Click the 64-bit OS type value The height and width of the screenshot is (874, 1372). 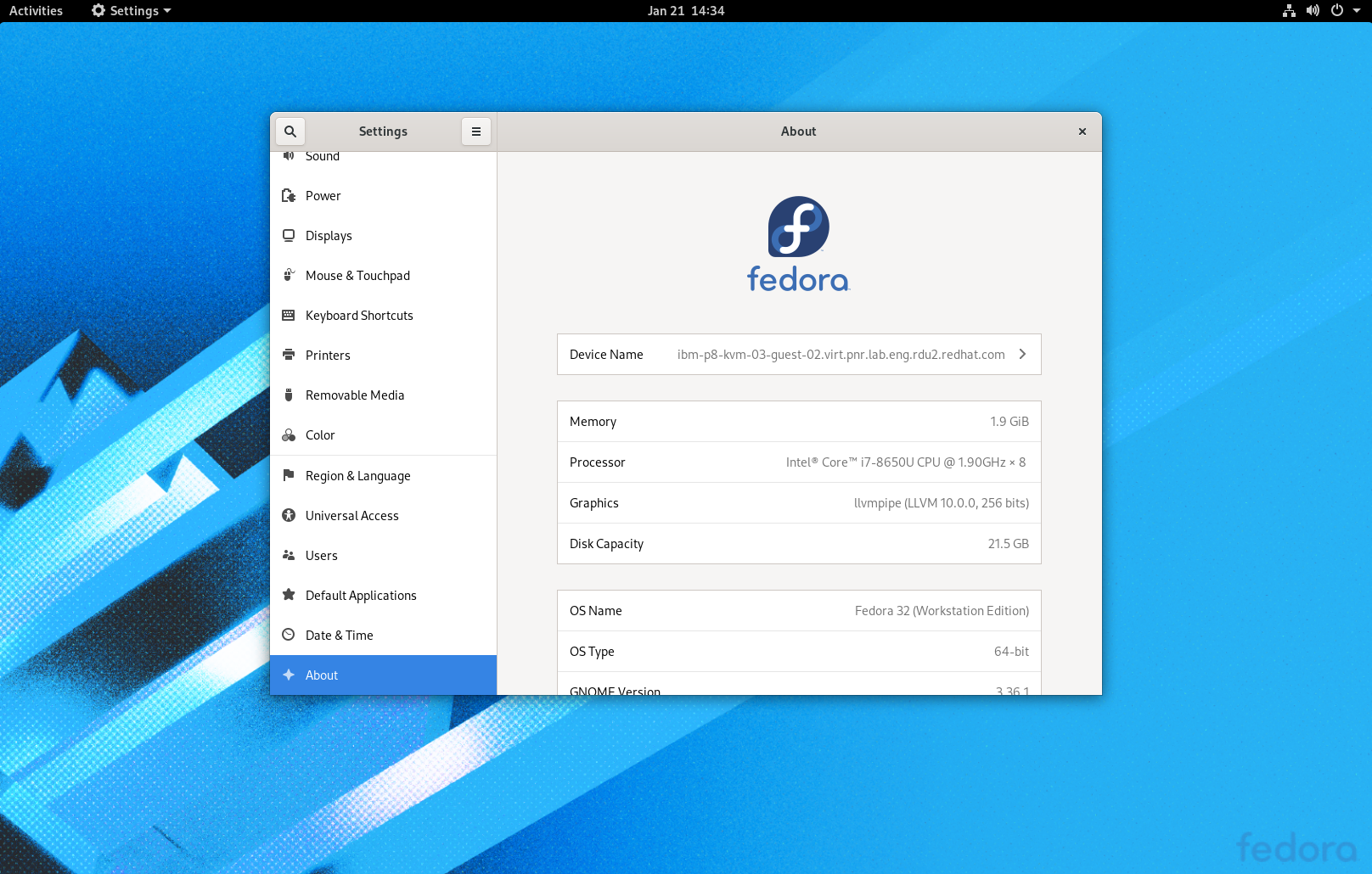point(1011,652)
